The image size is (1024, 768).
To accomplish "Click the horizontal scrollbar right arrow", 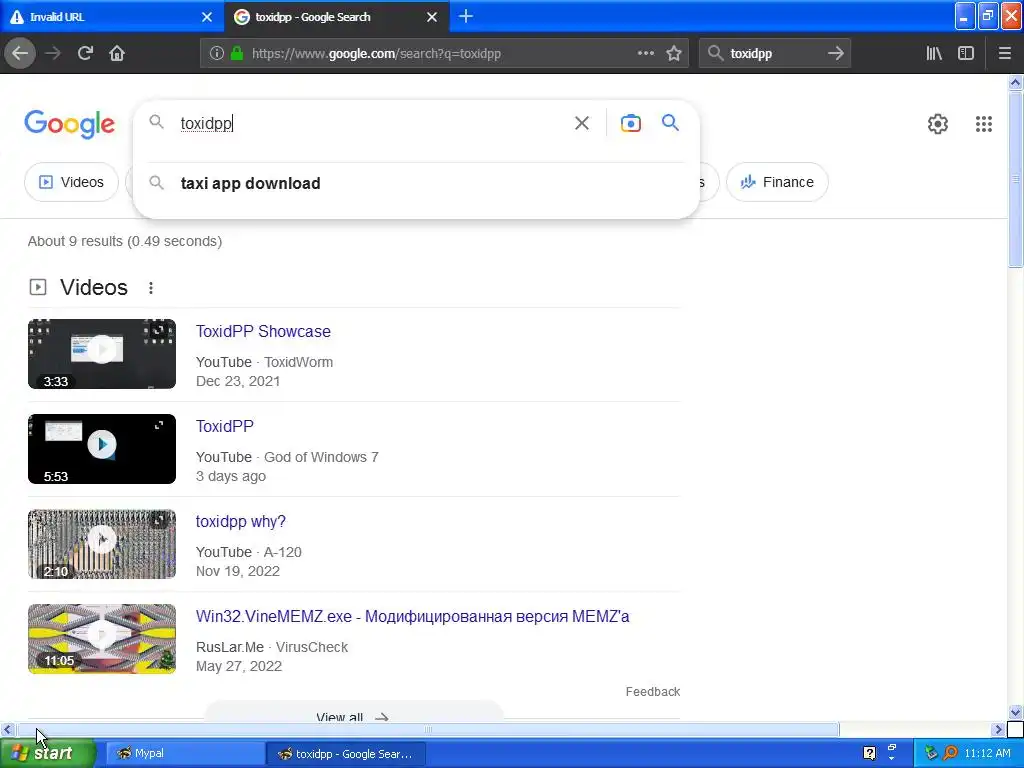I will click(998, 729).
